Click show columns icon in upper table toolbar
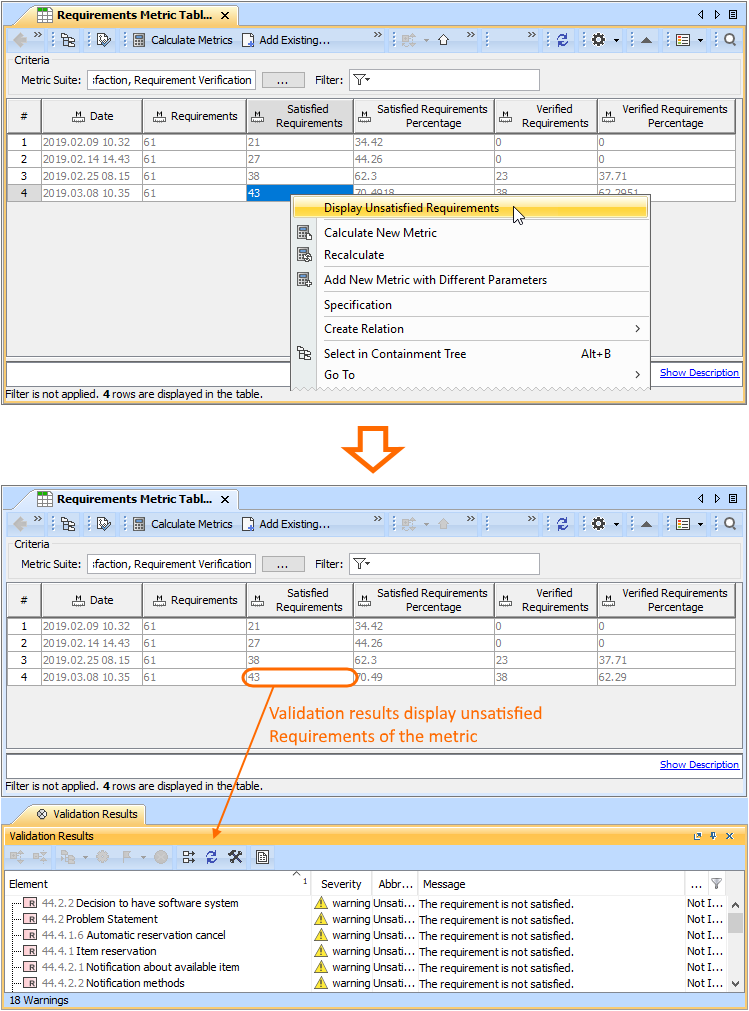The height and width of the screenshot is (1011, 749). (x=683, y=40)
